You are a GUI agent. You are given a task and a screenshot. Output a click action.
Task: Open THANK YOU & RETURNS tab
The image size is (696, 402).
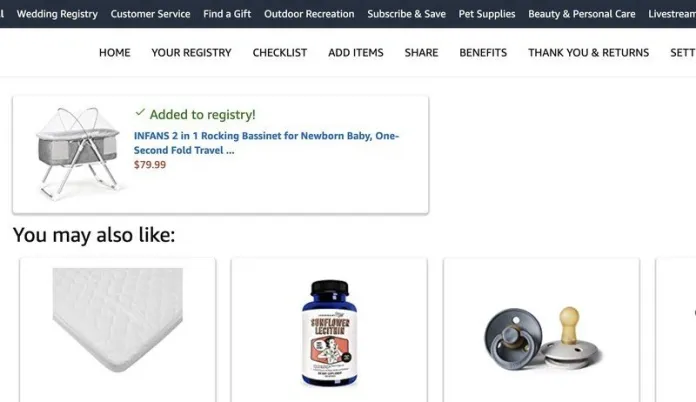tap(588, 52)
